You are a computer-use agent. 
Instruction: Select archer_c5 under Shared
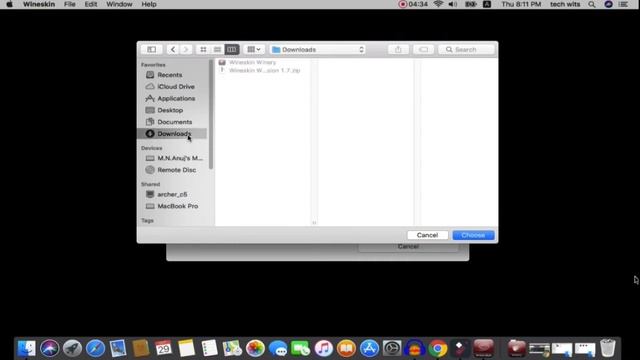click(172, 194)
